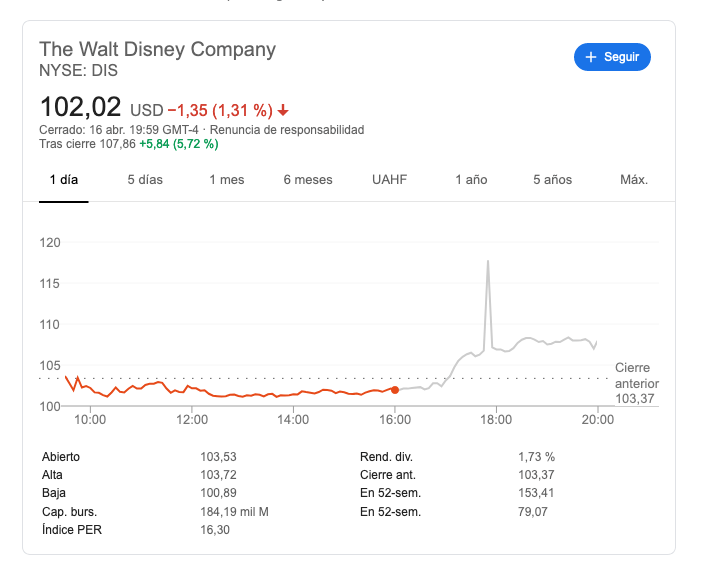Click the NYSE: DIS ticker text
Image resolution: width=703 pixels, height=568 pixels.
[x=78, y=70]
